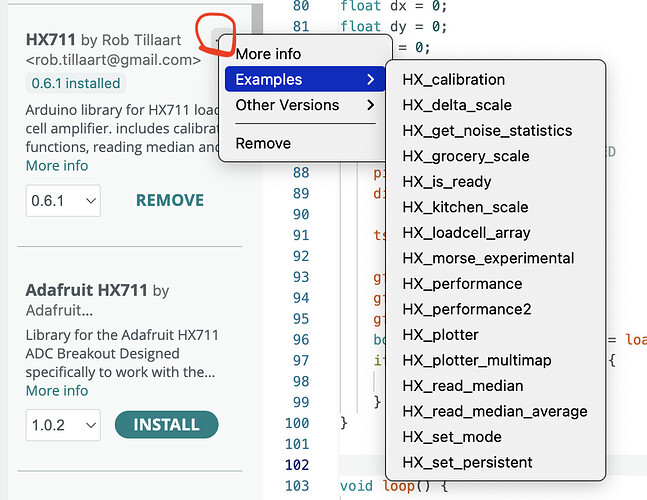Open version dropdown showing 0.6.1
Screen dimensions: 647x500
coord(63,200)
